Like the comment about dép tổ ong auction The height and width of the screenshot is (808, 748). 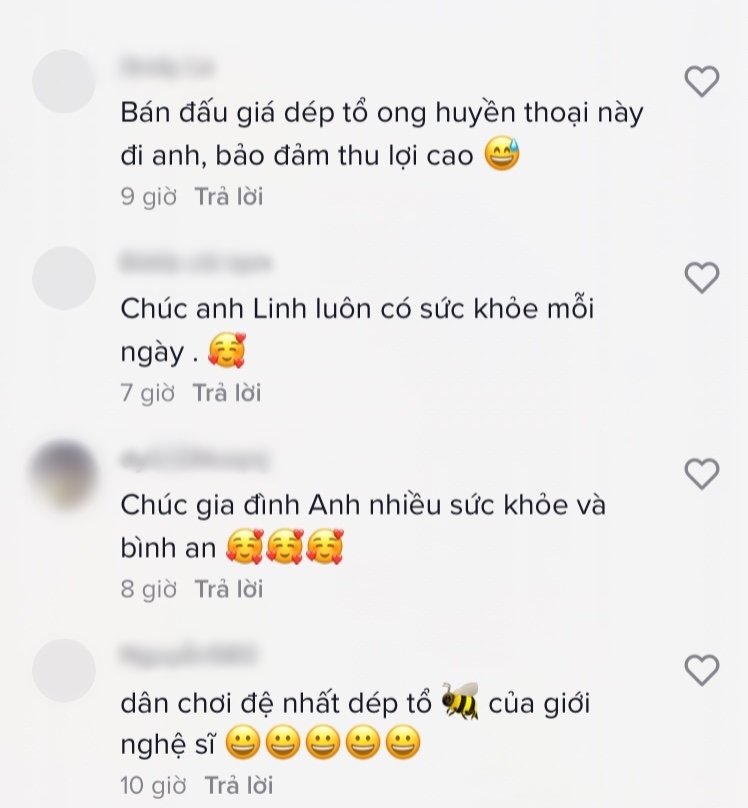coord(702,81)
